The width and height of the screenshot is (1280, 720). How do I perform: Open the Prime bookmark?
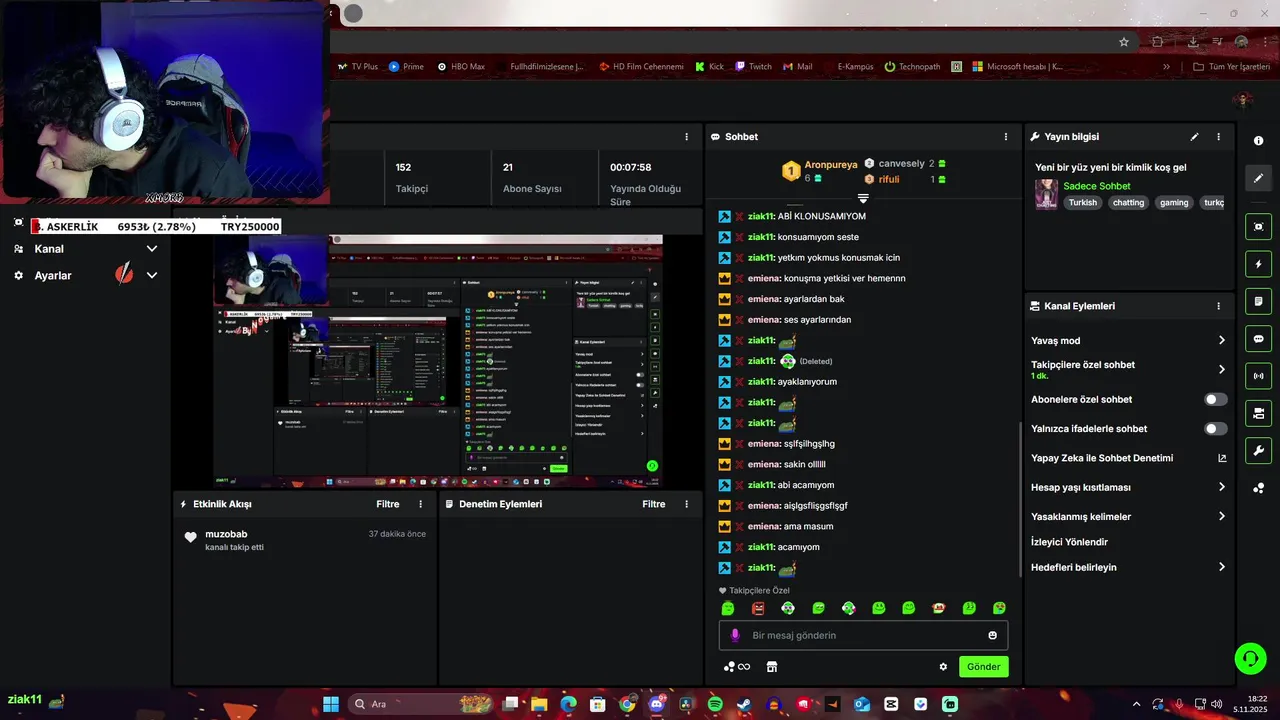click(406, 67)
